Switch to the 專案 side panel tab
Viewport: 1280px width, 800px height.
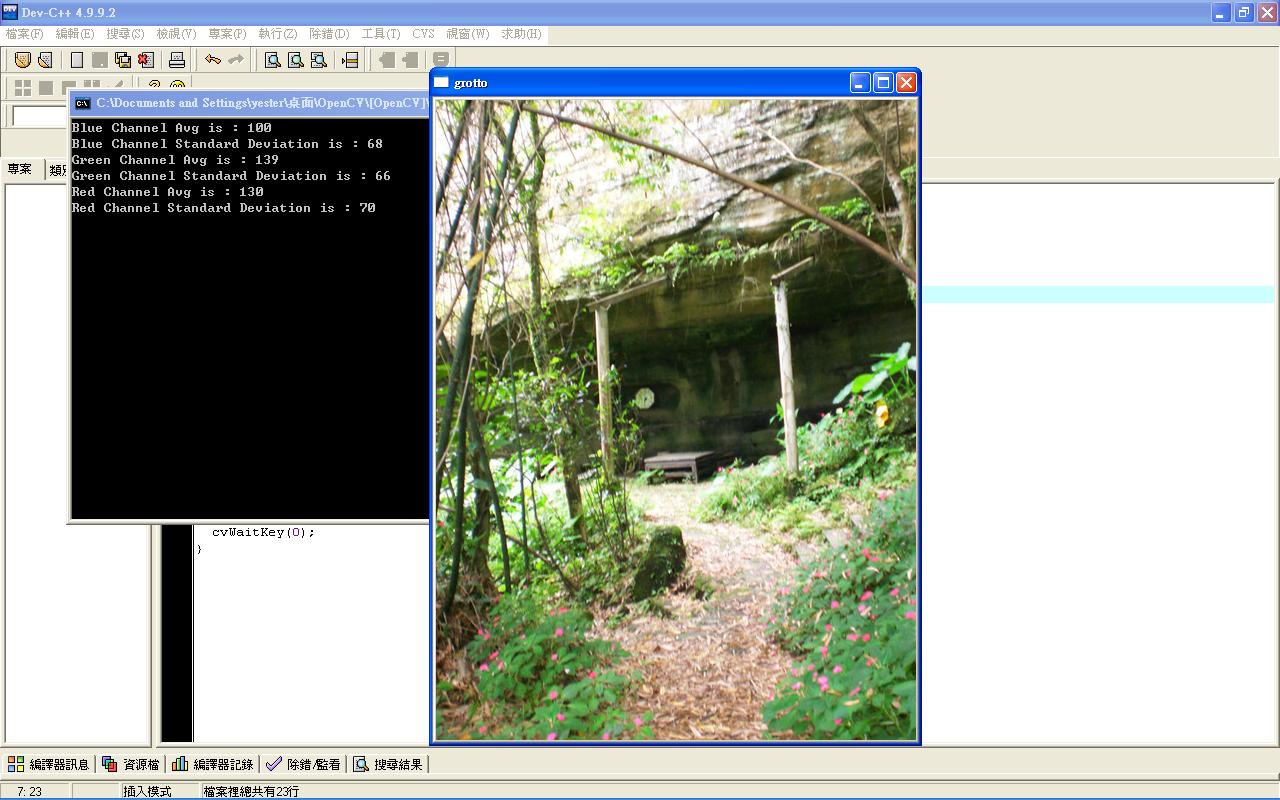point(20,169)
